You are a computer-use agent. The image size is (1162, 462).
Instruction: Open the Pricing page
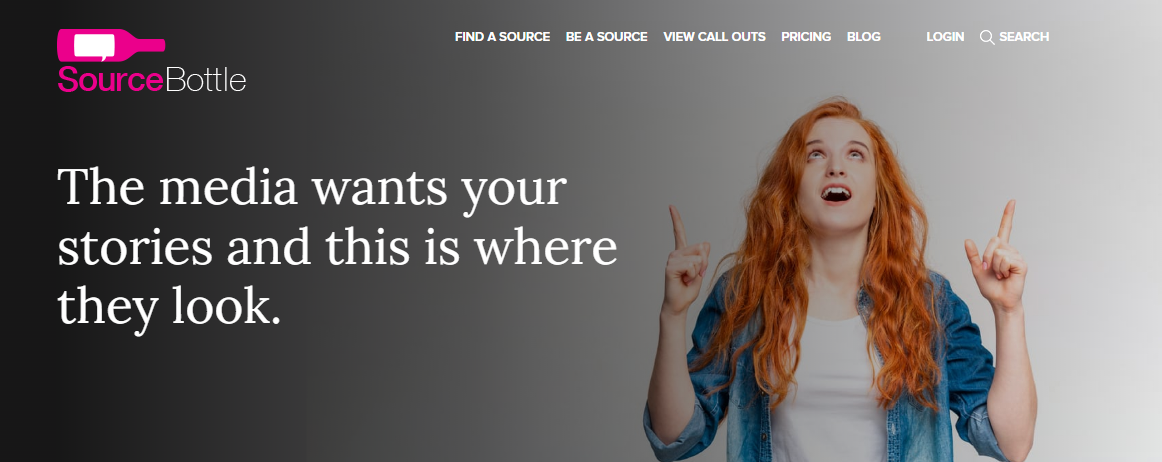pyautogui.click(x=806, y=36)
